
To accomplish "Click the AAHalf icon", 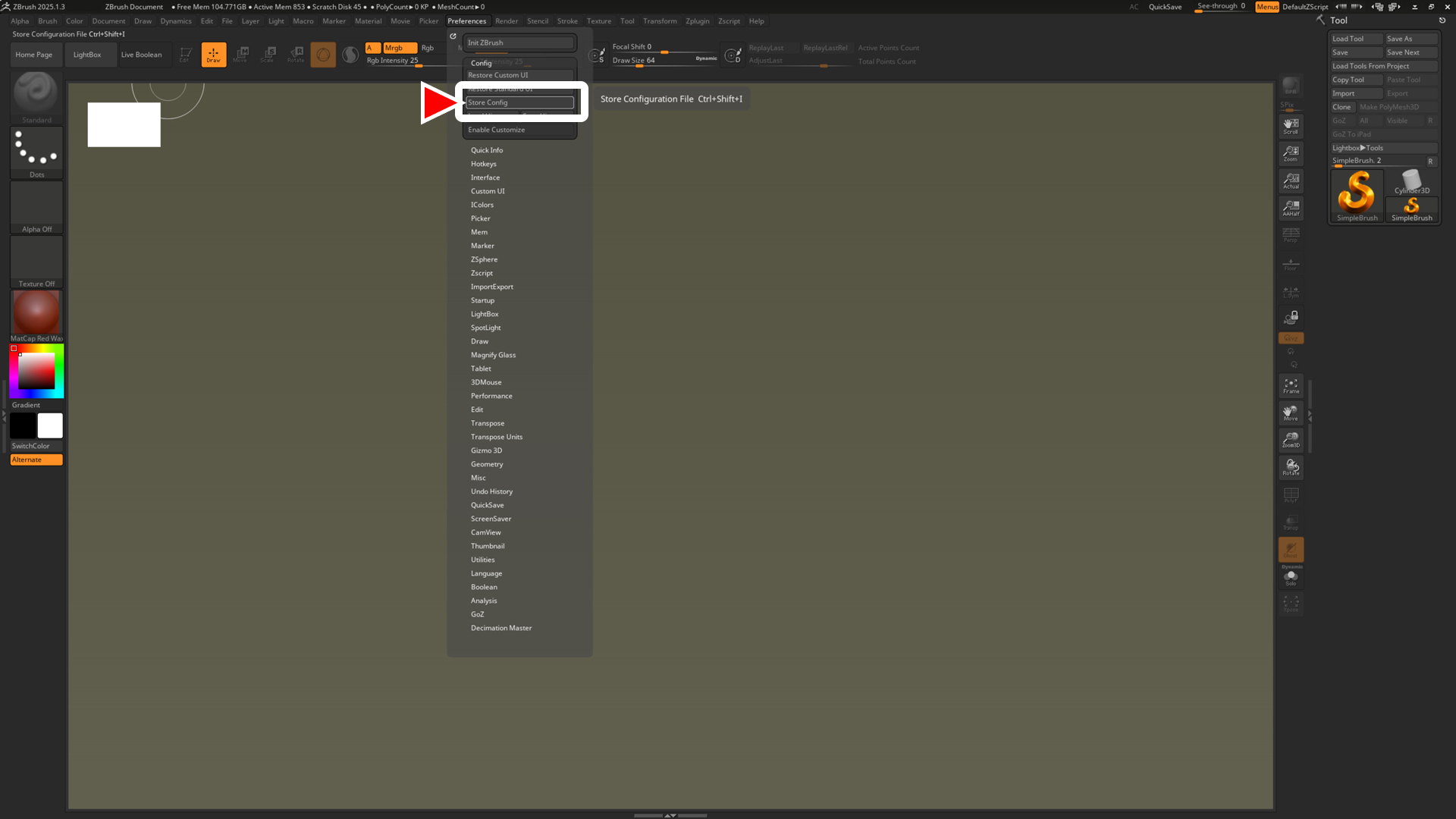I will pyautogui.click(x=1291, y=208).
